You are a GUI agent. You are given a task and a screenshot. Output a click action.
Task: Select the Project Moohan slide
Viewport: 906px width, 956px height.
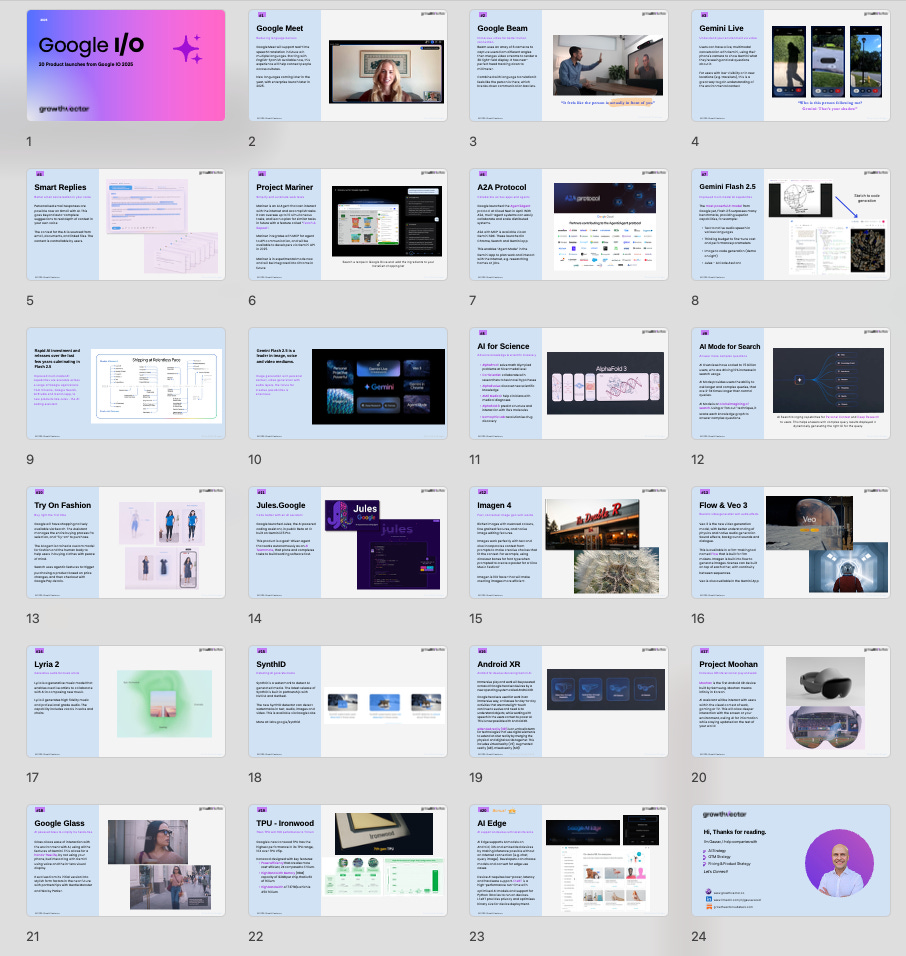[x=791, y=702]
